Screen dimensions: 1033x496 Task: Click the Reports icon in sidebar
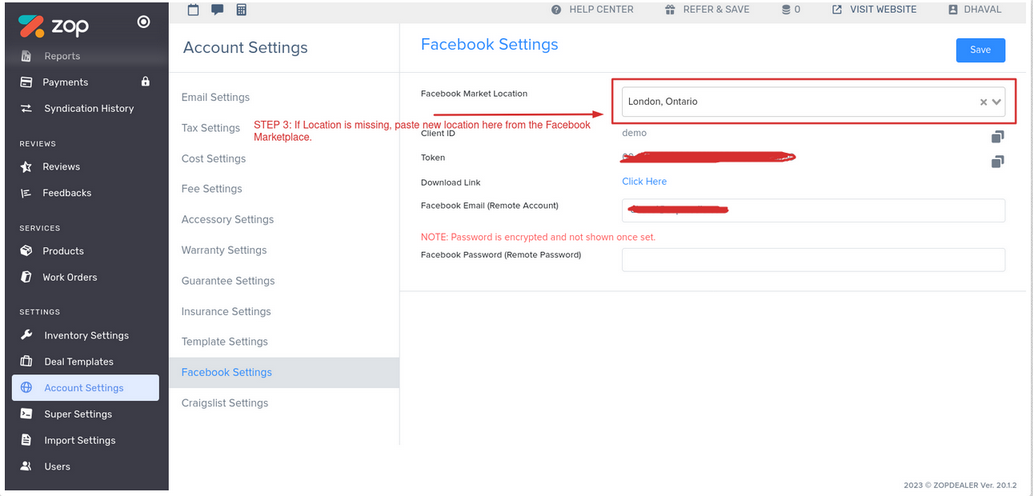(x=26, y=56)
